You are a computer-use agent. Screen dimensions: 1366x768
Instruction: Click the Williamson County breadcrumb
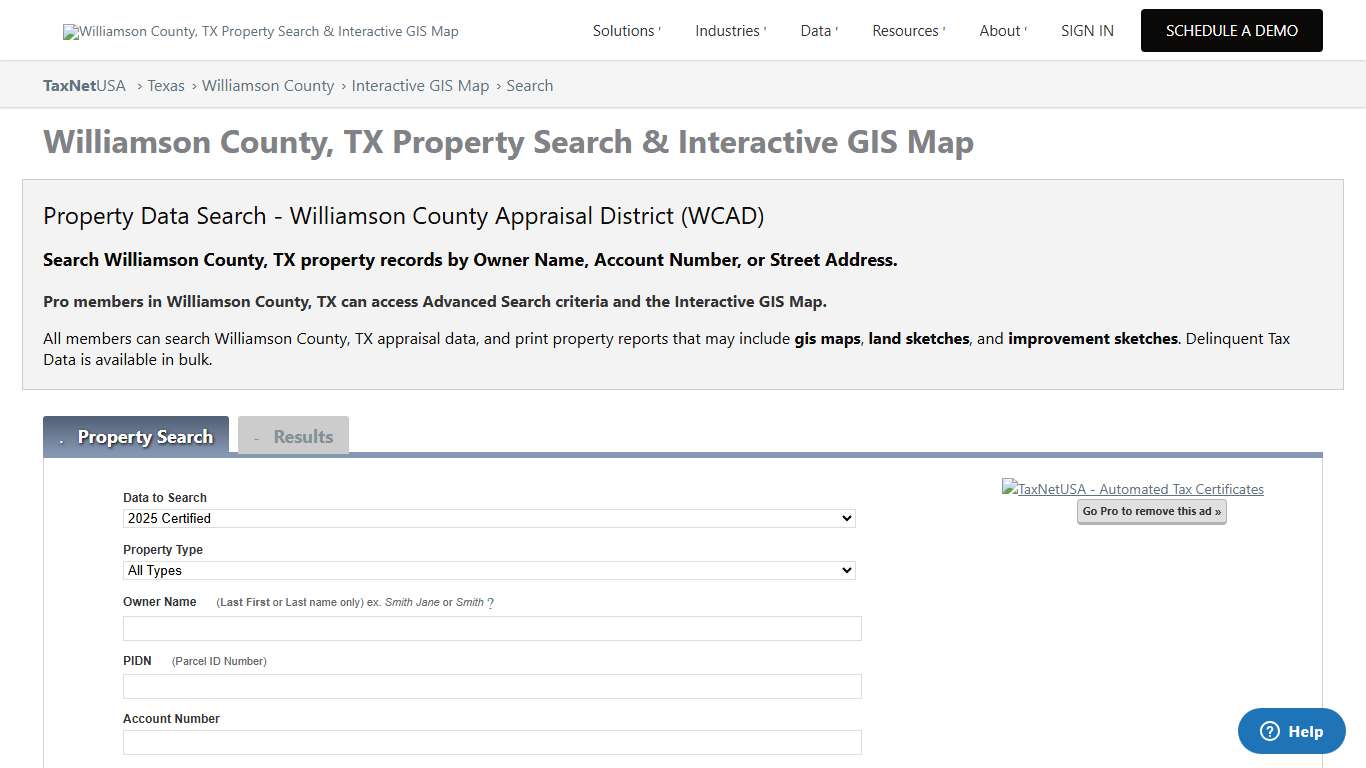[268, 85]
